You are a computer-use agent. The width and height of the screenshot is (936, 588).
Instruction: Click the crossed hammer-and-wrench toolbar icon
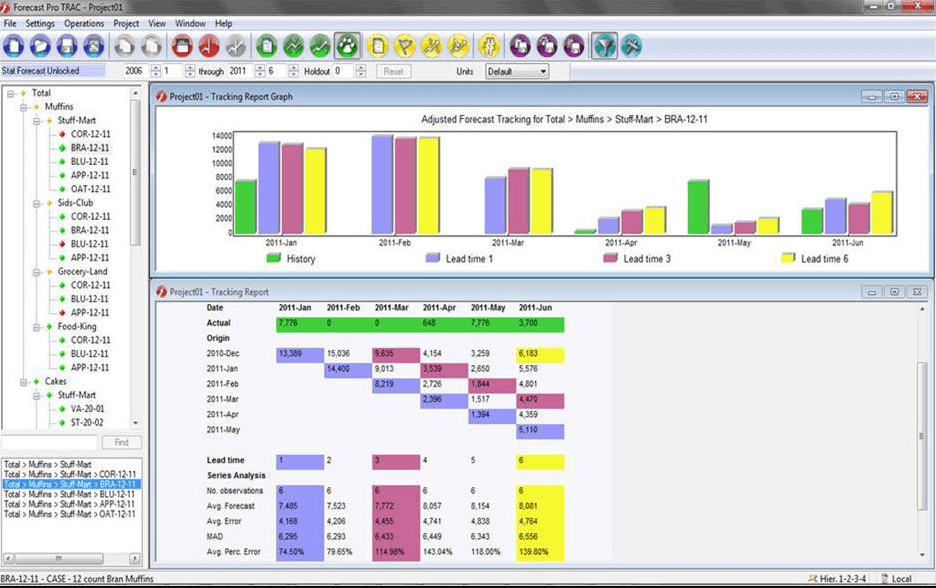pos(631,45)
